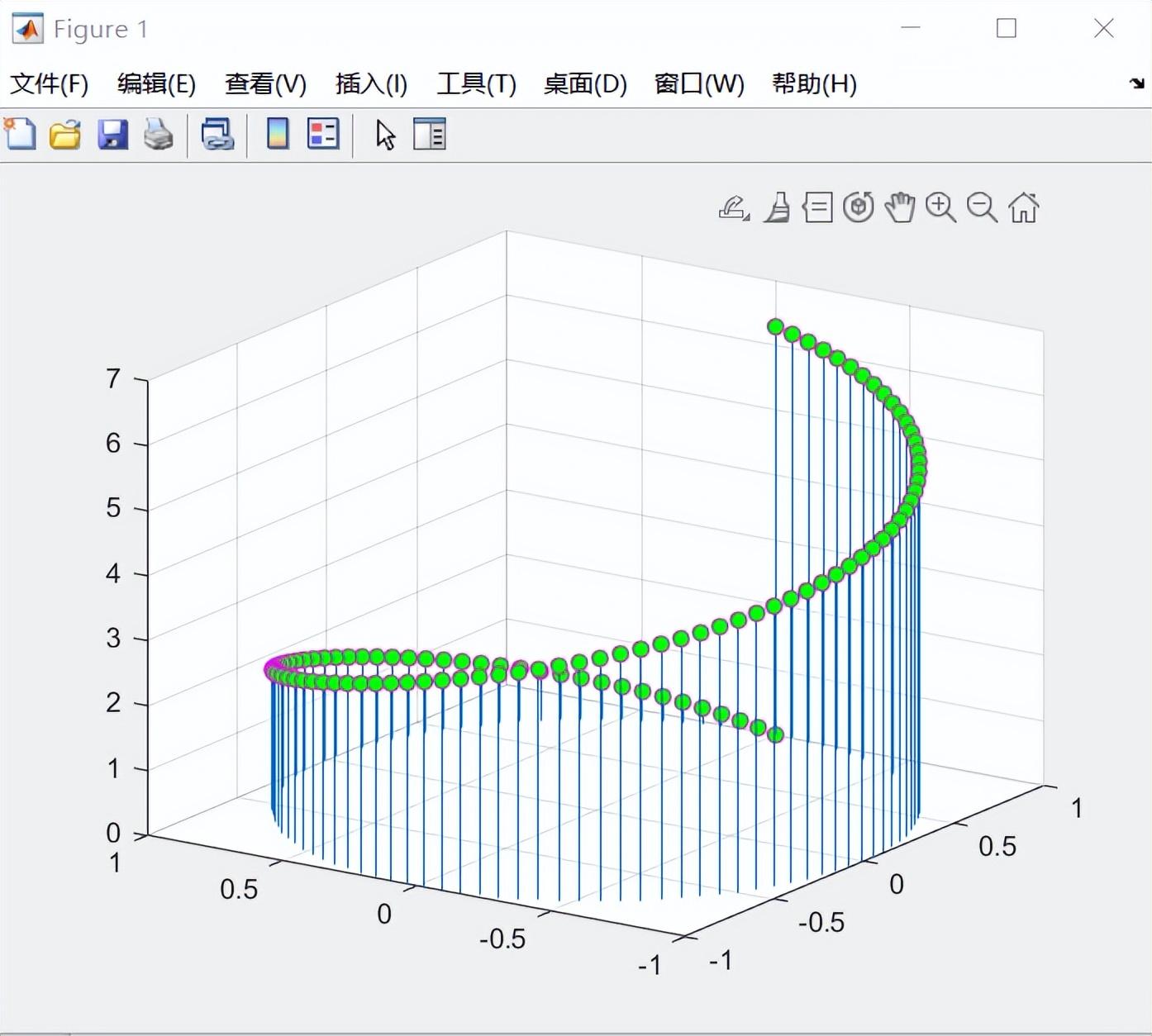Image resolution: width=1152 pixels, height=1036 pixels.
Task: Open the 编辑(E) menu
Action: pos(156,83)
